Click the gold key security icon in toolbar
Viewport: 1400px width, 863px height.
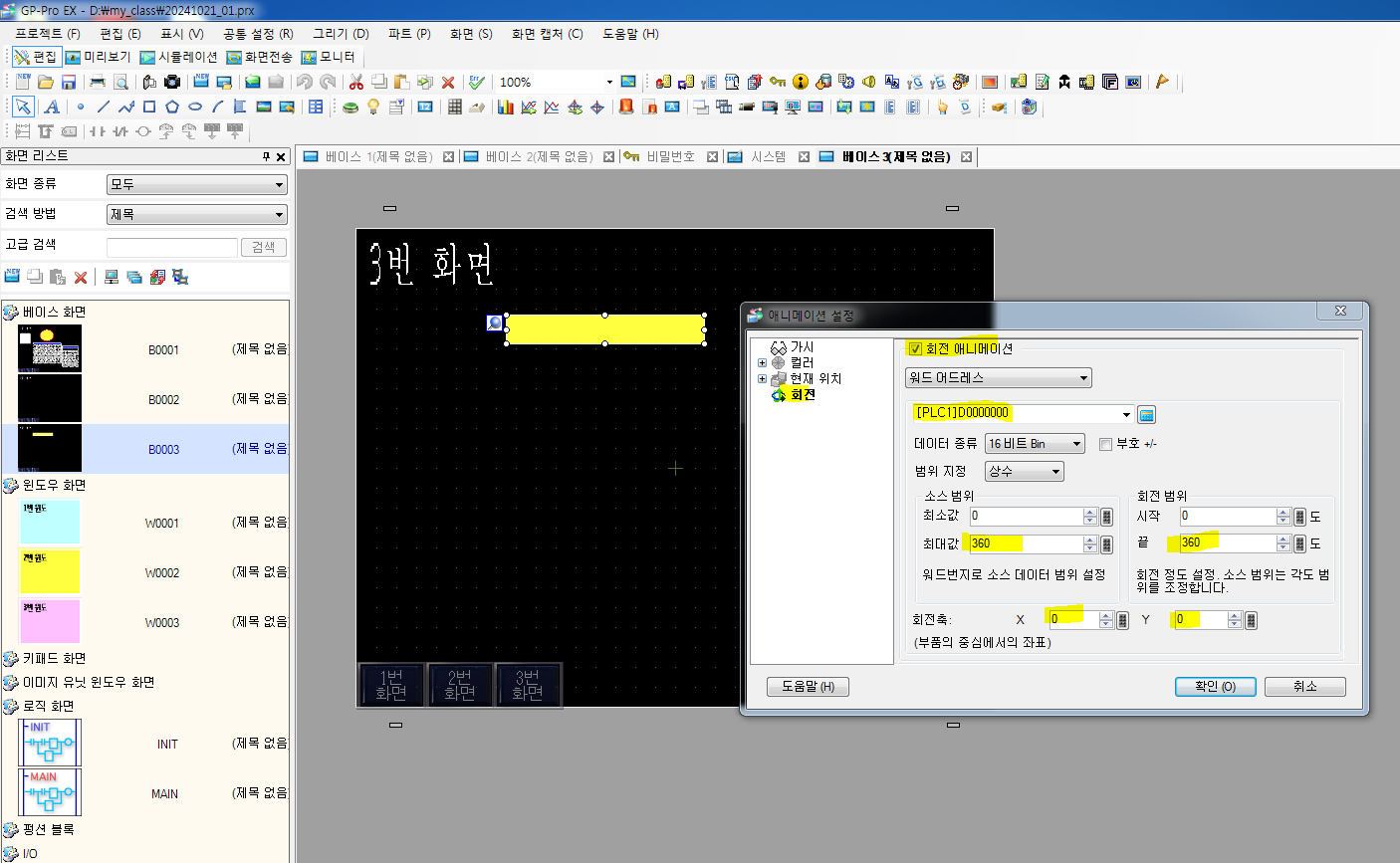point(778,82)
